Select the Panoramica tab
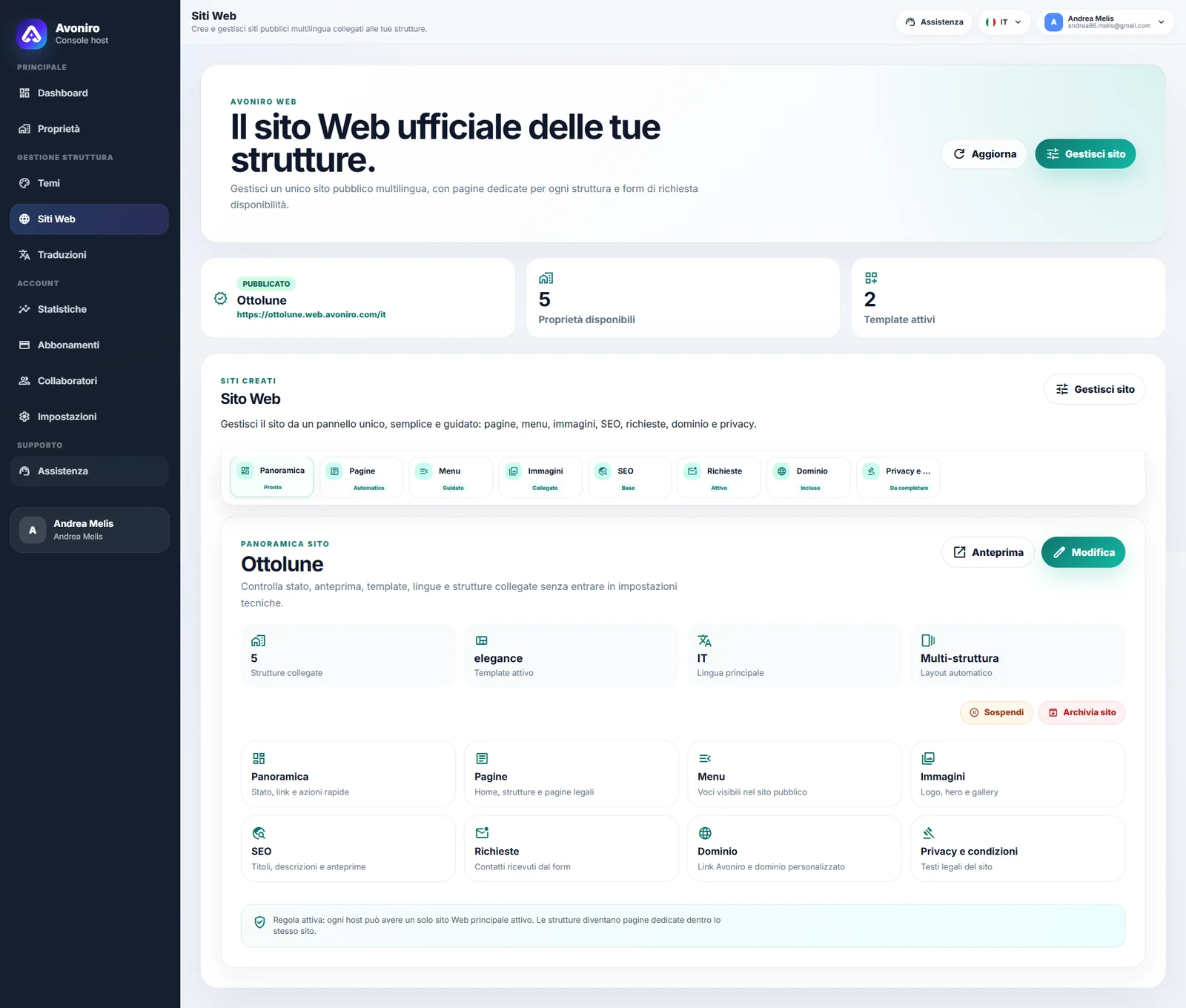 271,477
